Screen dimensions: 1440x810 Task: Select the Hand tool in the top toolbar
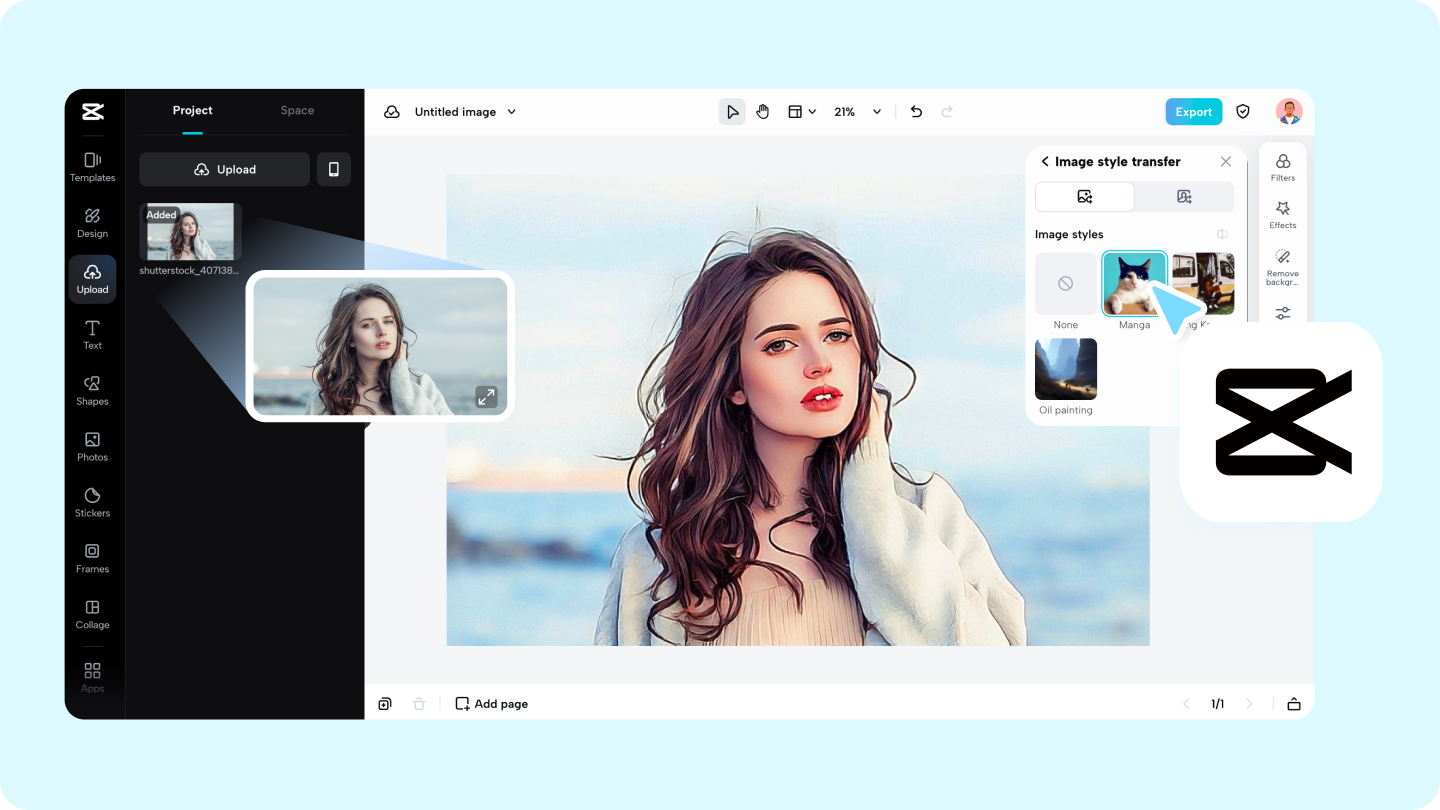tap(762, 111)
